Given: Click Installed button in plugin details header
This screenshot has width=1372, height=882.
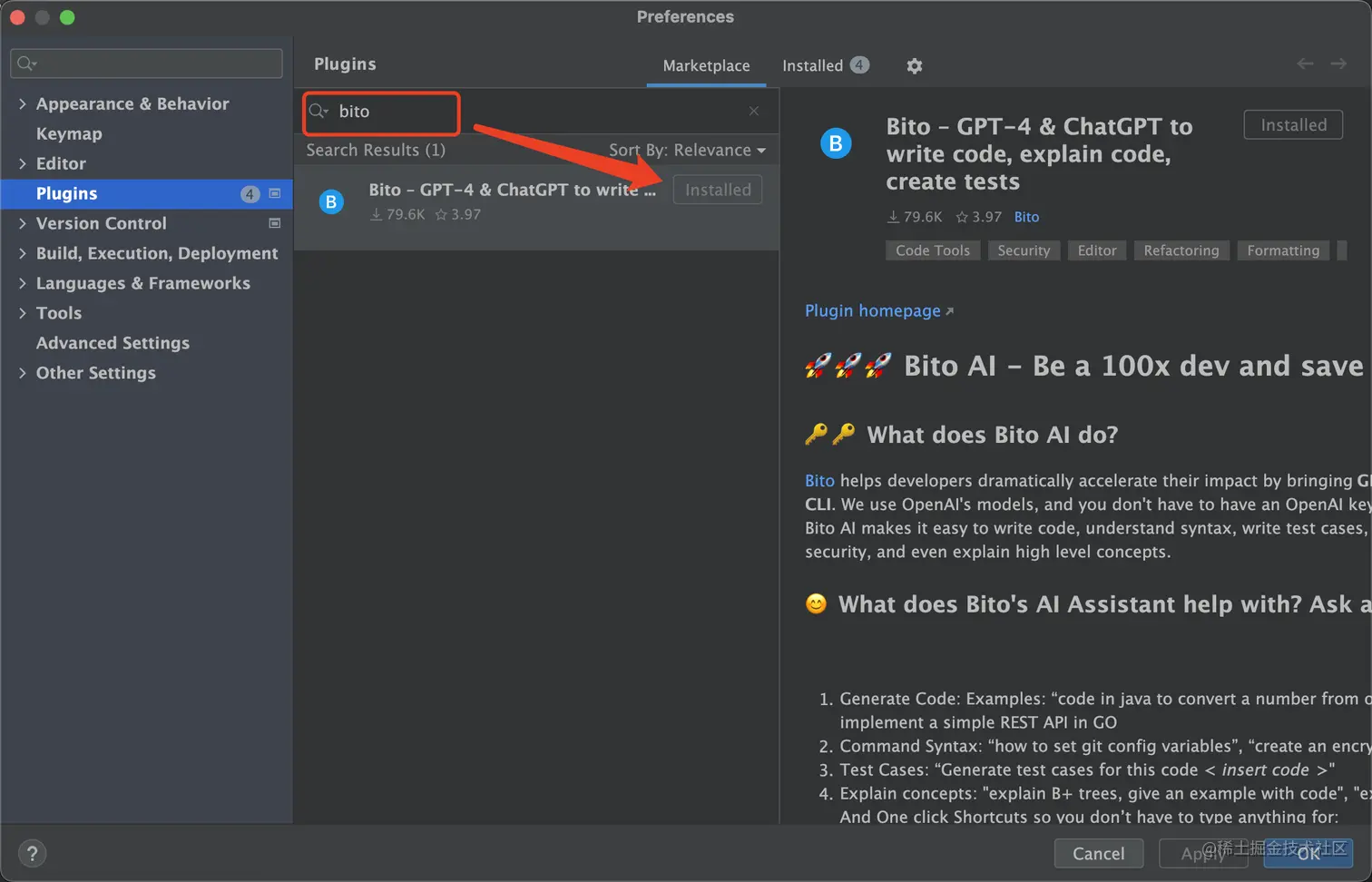Looking at the screenshot, I should coord(1293,125).
